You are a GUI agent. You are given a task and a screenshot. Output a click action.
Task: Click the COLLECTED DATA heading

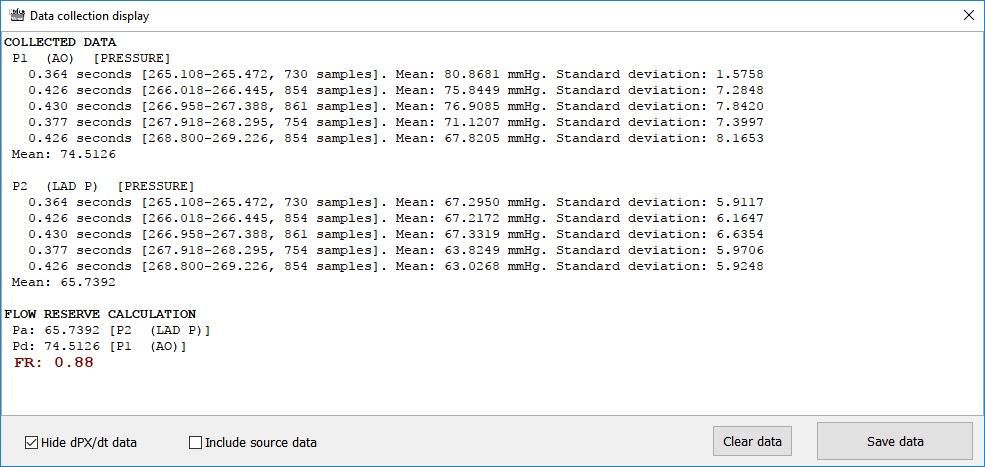(60, 43)
